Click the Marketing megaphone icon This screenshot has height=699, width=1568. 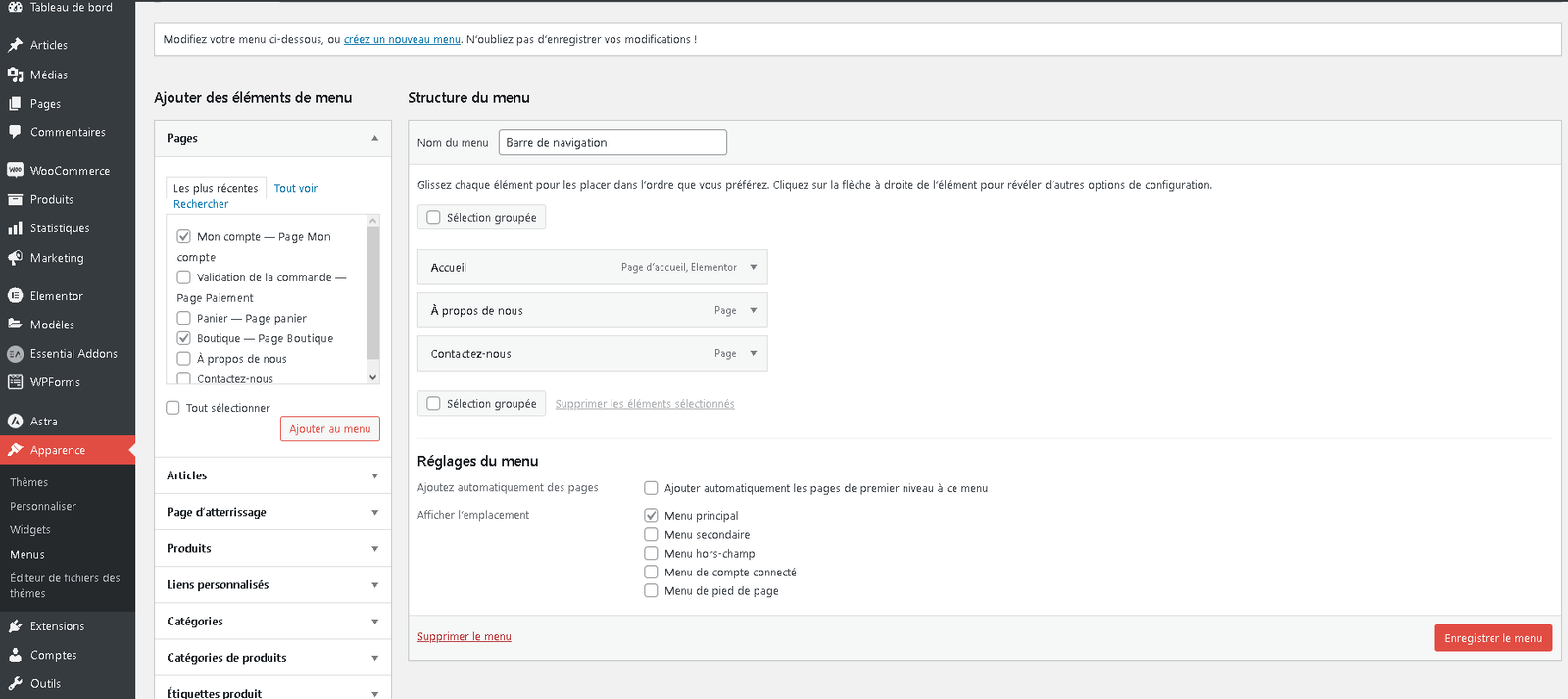(15, 258)
